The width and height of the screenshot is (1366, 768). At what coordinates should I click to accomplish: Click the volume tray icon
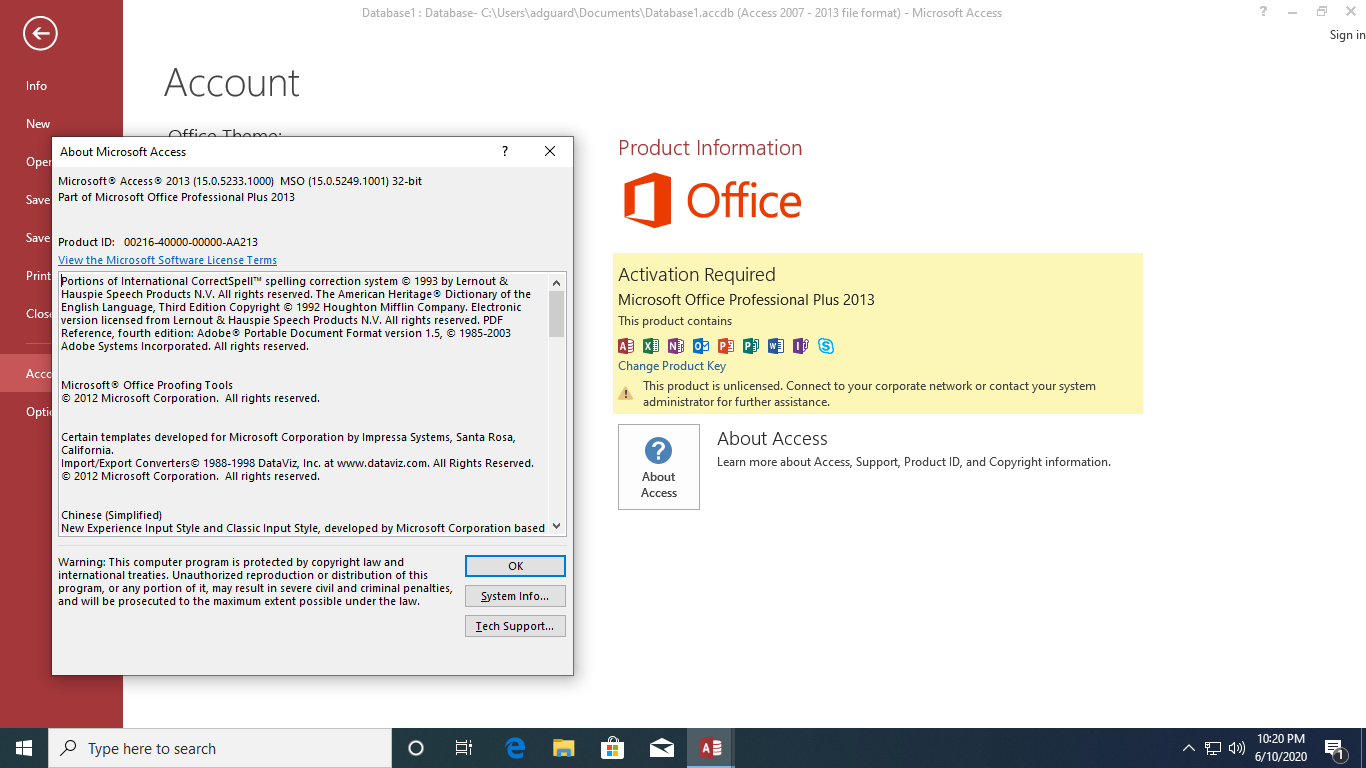[x=1237, y=748]
